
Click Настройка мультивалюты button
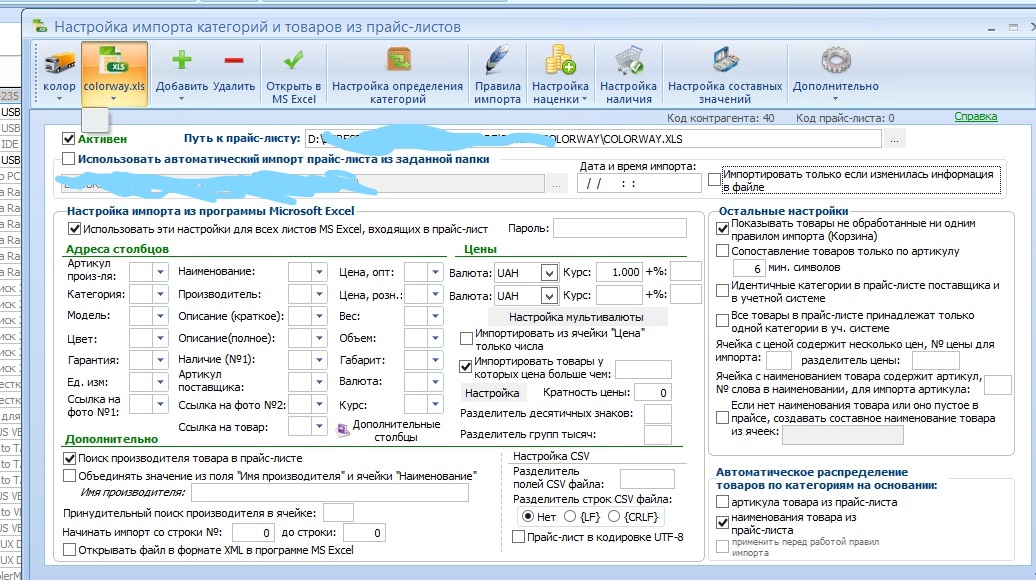point(576,316)
